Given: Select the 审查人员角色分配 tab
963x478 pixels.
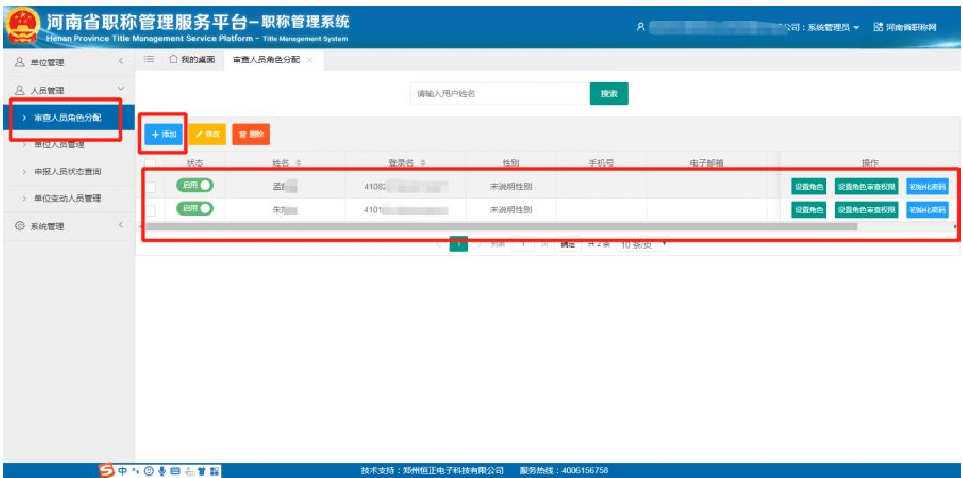Looking at the screenshot, I should tap(273, 60).
